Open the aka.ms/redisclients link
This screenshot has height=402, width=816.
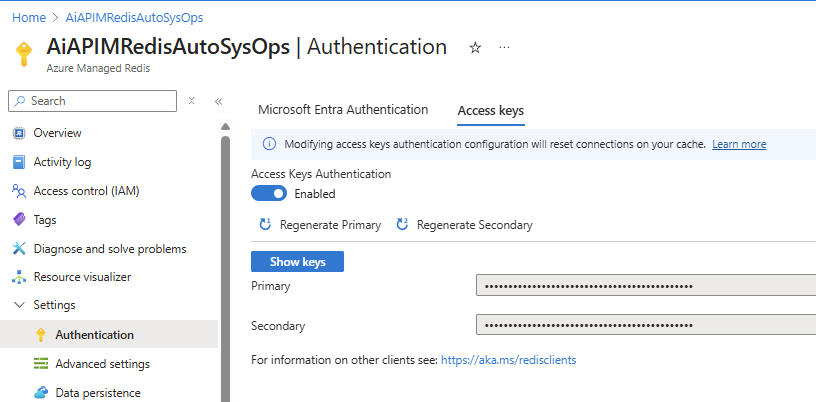tap(508, 360)
